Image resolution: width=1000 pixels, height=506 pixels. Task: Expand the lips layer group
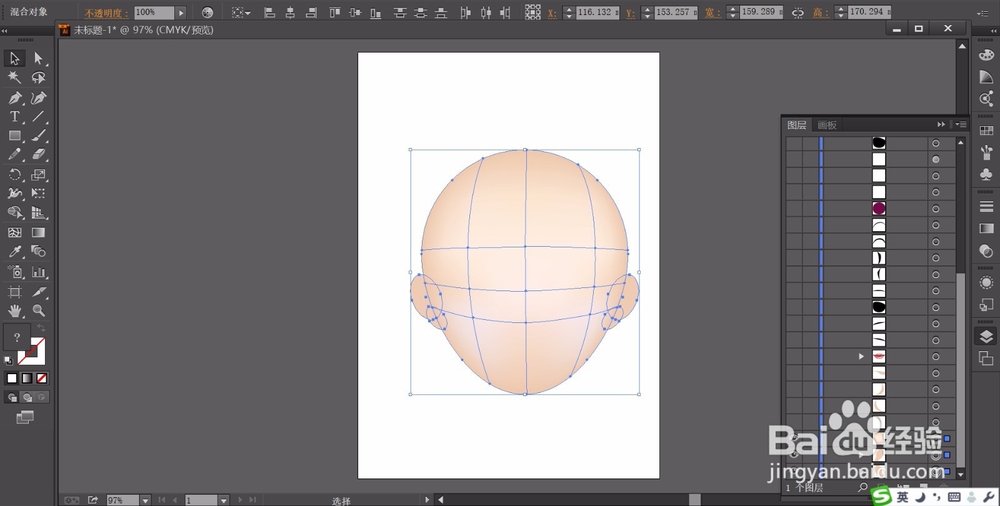coord(861,356)
